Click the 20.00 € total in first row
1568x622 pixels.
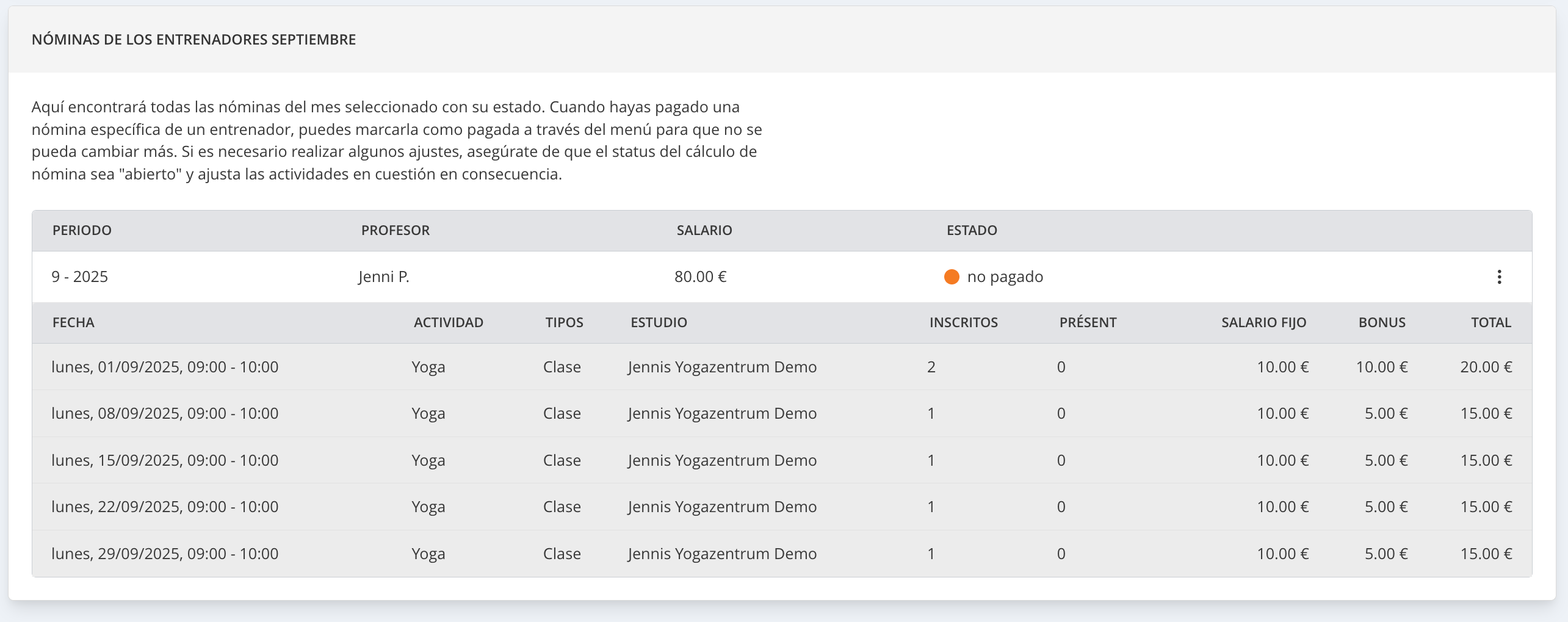1486,367
